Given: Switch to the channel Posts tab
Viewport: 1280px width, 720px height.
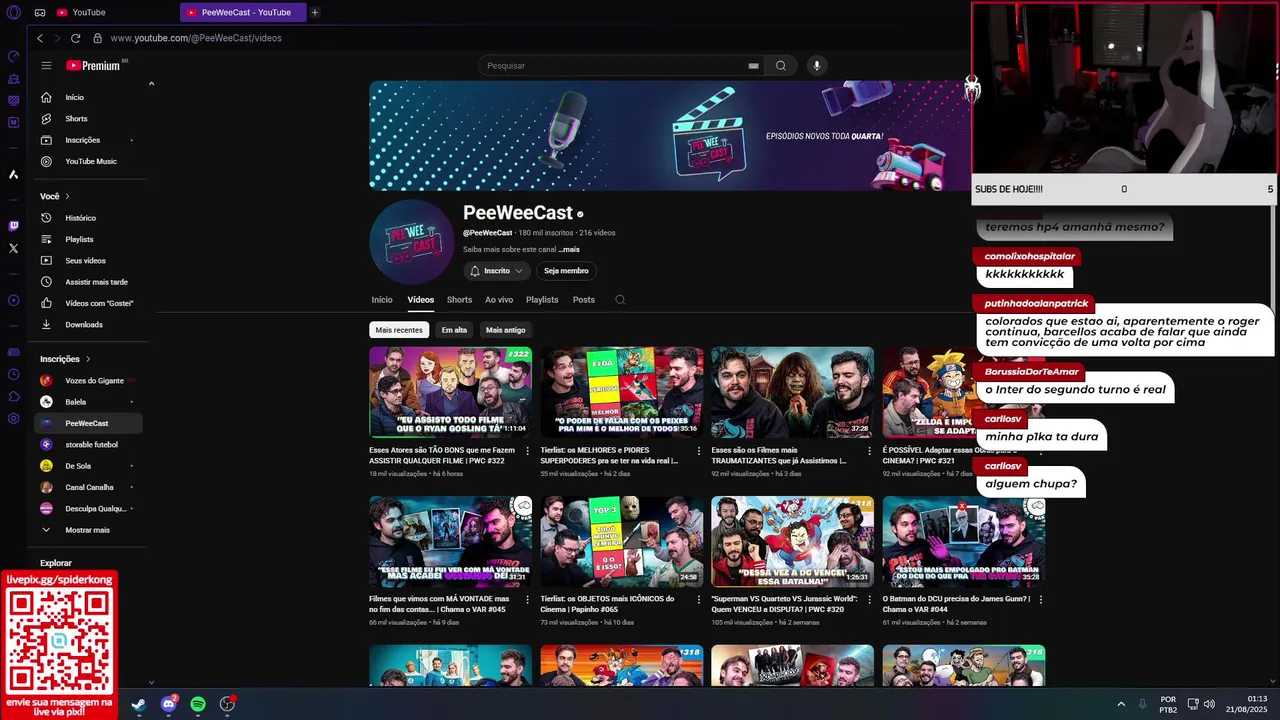Looking at the screenshot, I should [584, 300].
